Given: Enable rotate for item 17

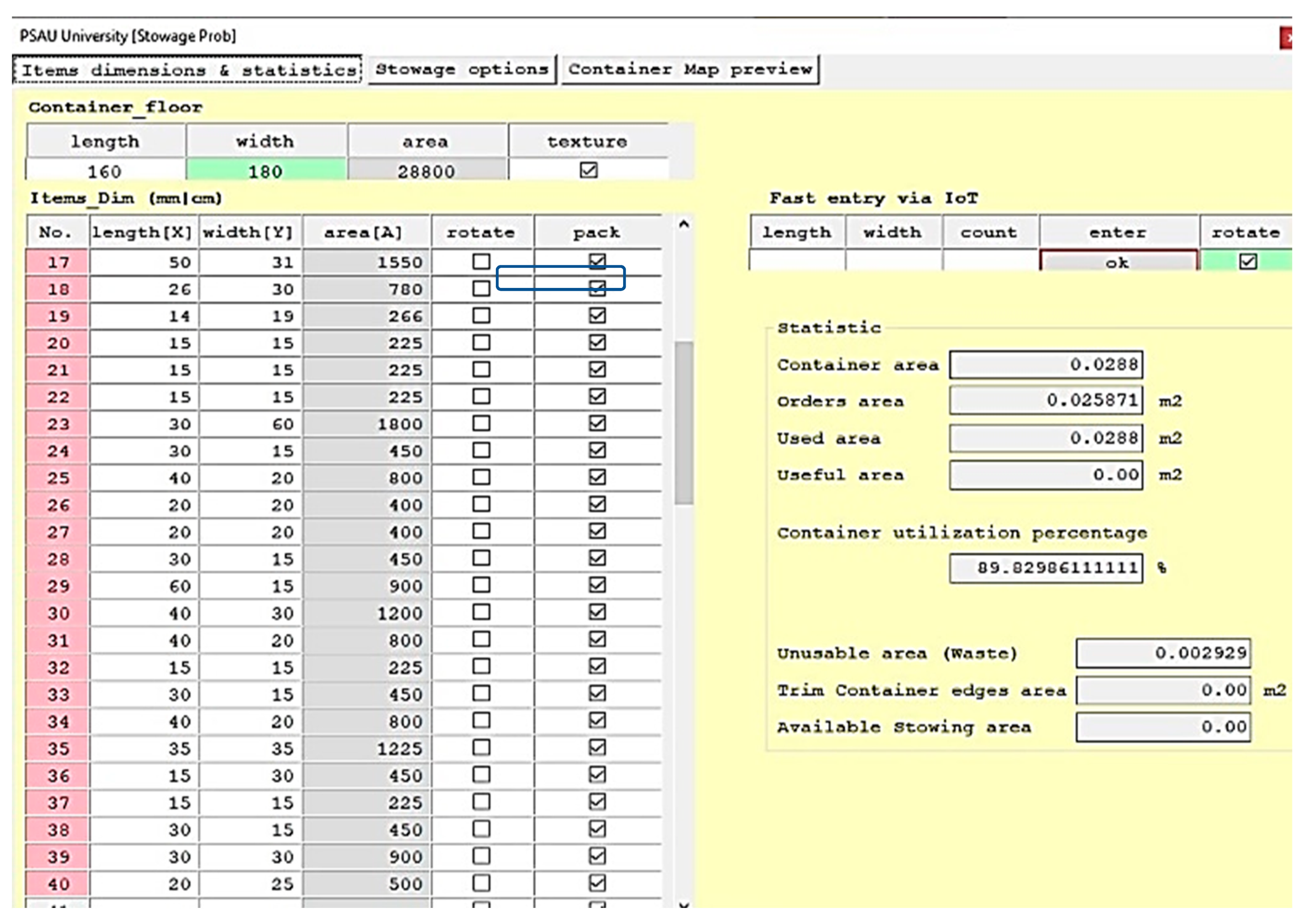Looking at the screenshot, I should coord(481,262).
